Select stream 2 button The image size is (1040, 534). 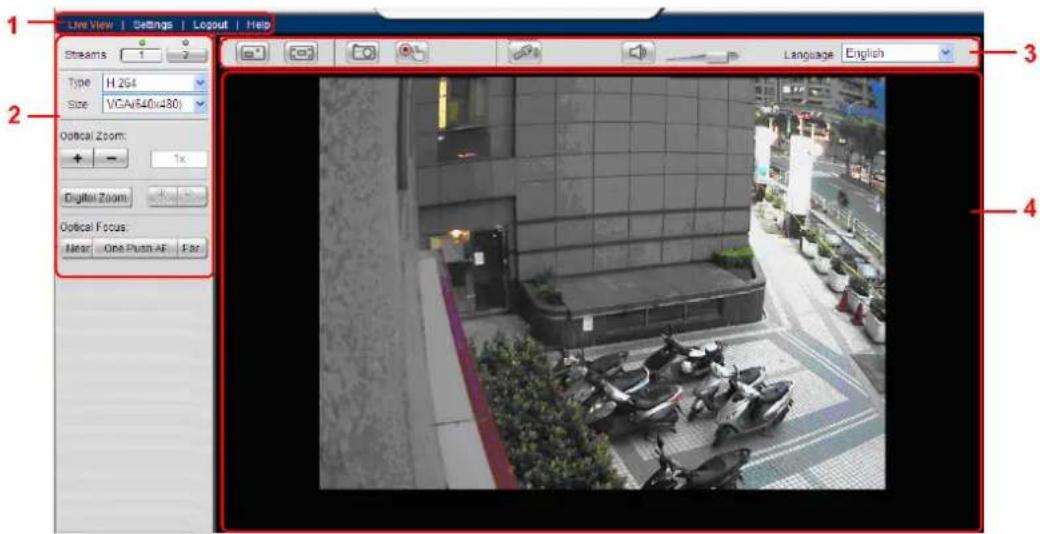point(186,56)
